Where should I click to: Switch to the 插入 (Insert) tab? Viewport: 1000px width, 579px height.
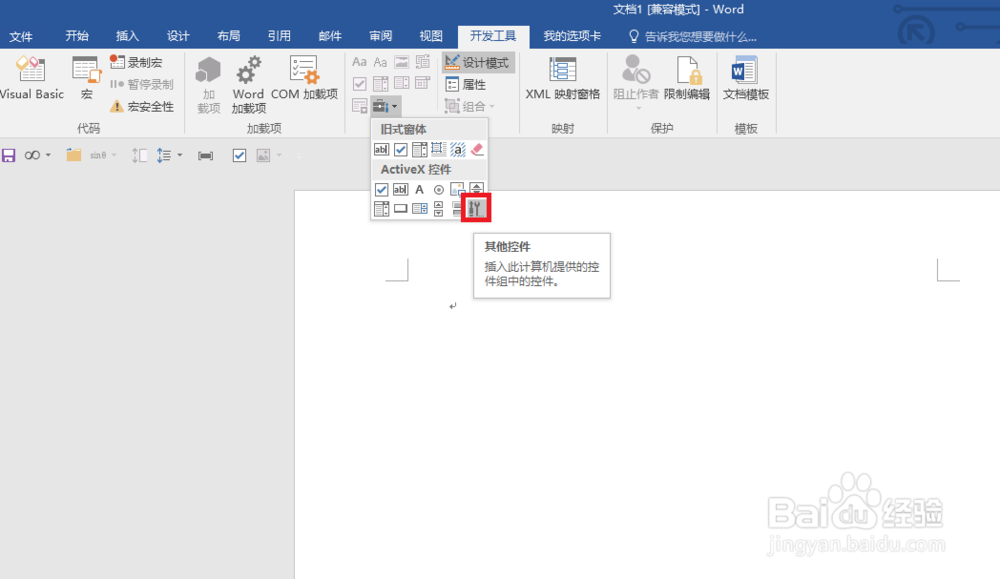128,36
